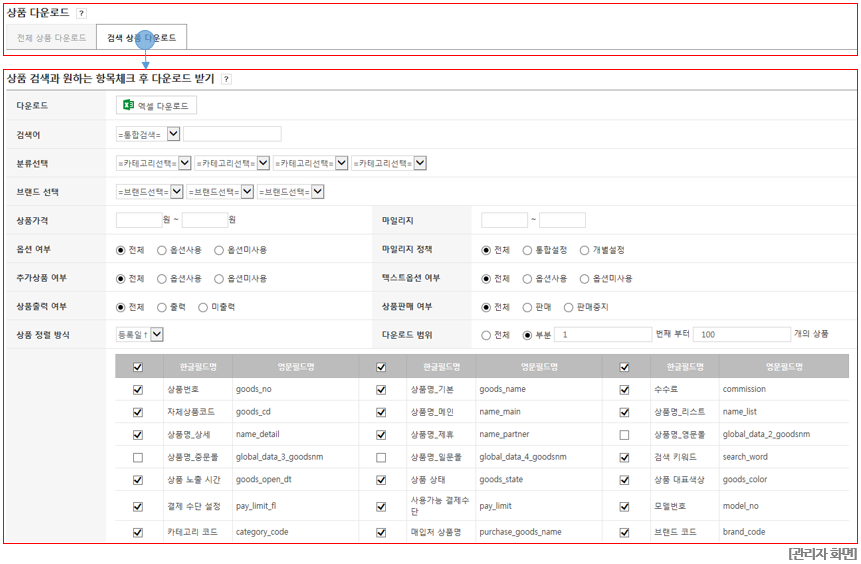This screenshot has height=564, width=861.
Task: Select 통합설정 for 마일리지 정책
Action: (527, 250)
